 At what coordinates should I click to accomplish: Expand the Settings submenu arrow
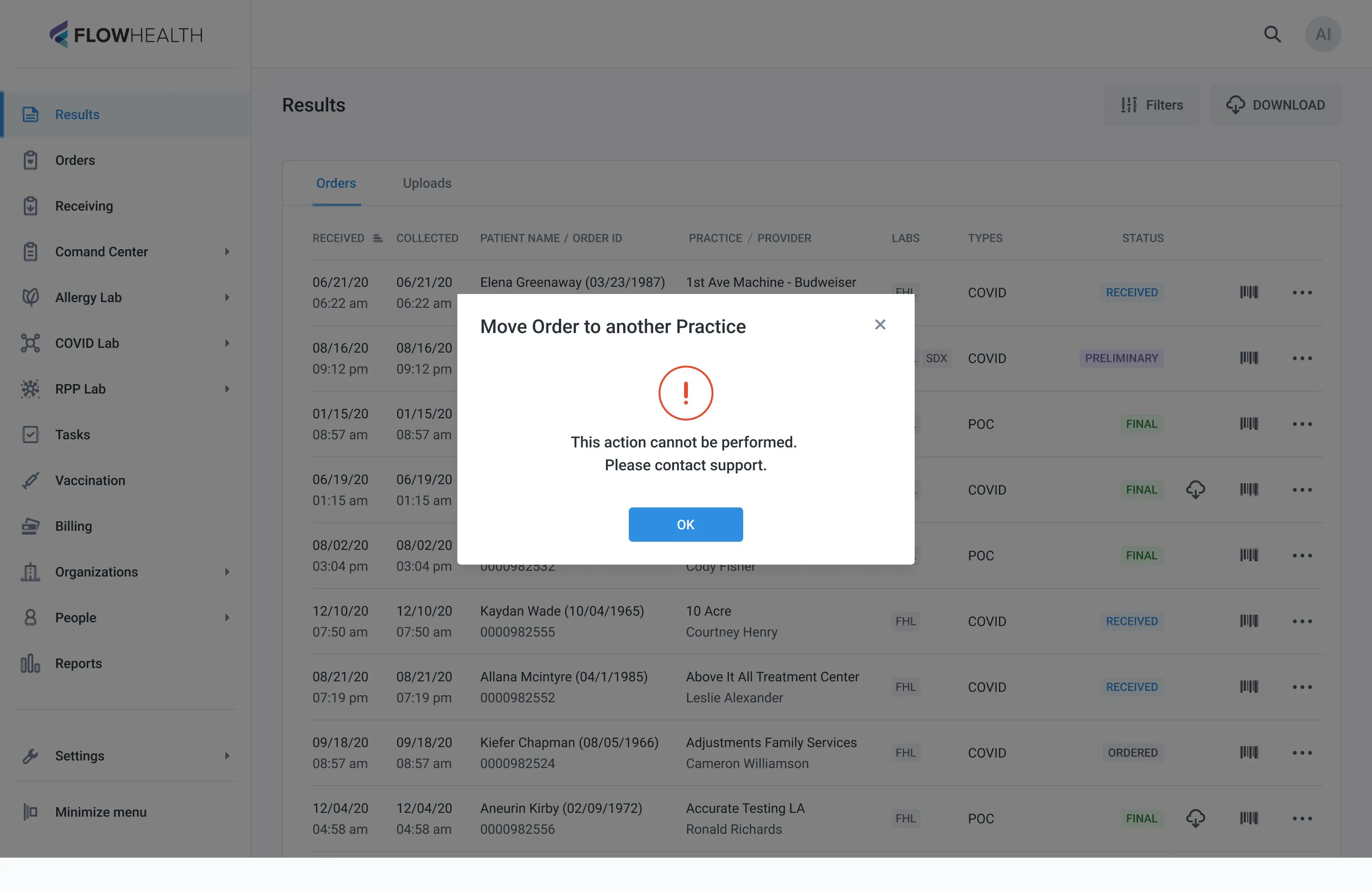[x=227, y=756]
